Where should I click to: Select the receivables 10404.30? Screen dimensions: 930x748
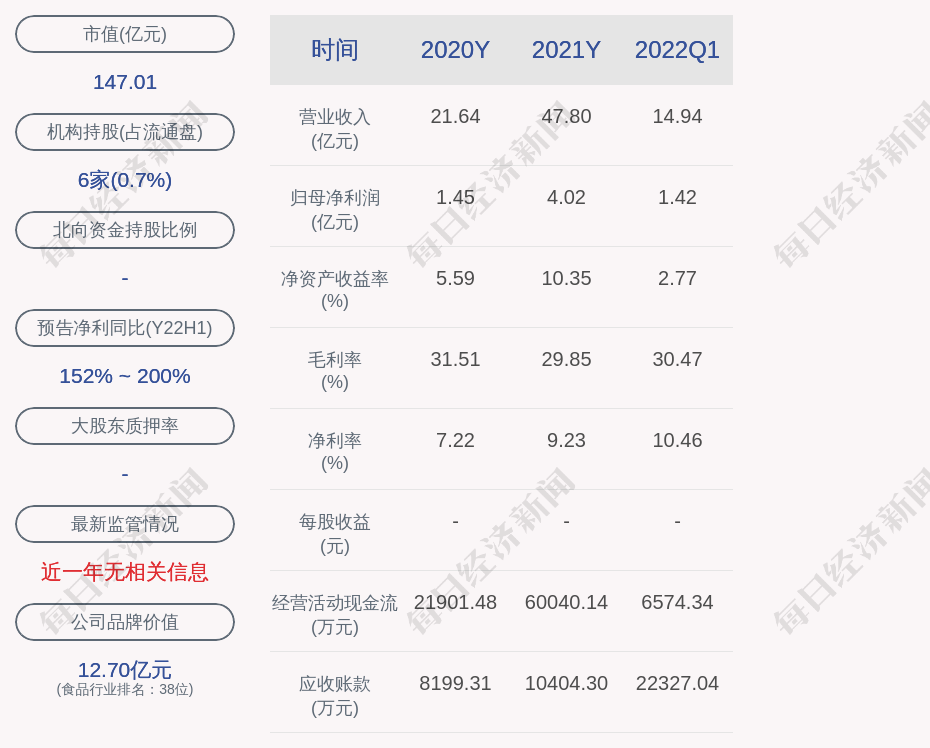click(x=566, y=683)
